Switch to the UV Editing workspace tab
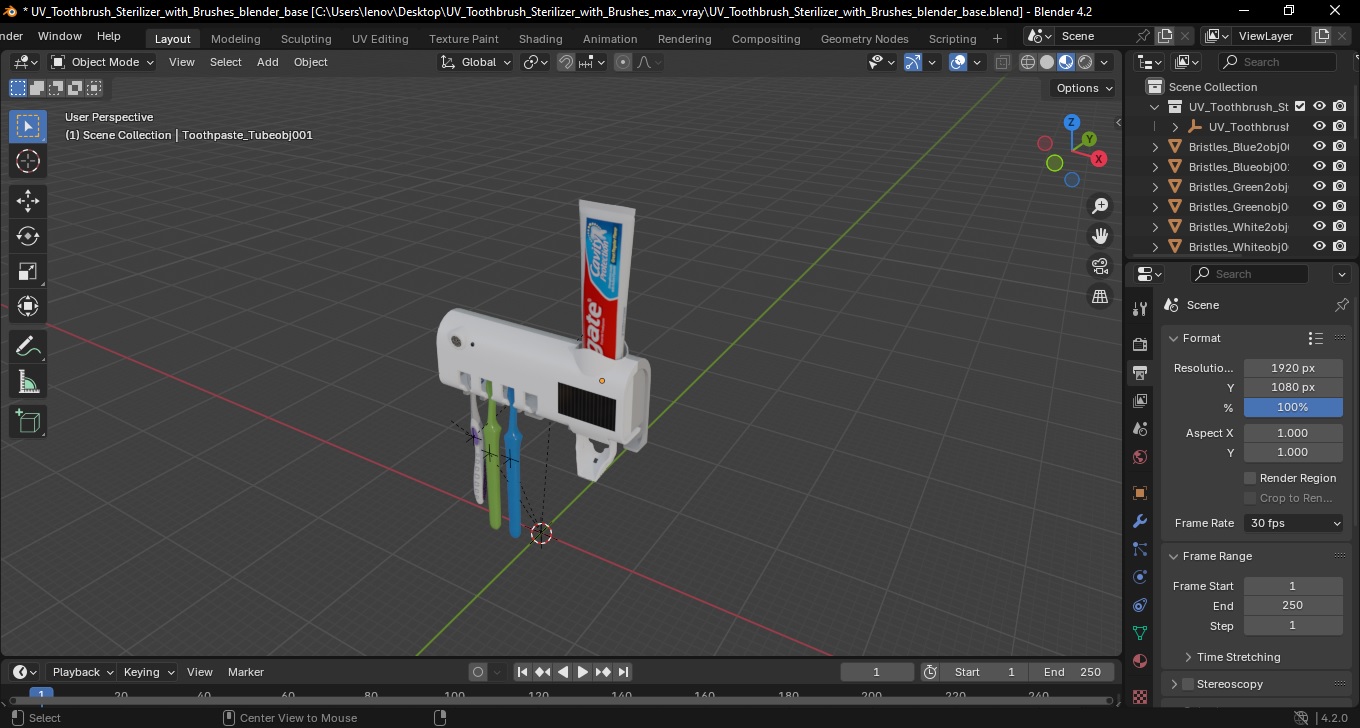The height and width of the screenshot is (728, 1360). tap(380, 39)
